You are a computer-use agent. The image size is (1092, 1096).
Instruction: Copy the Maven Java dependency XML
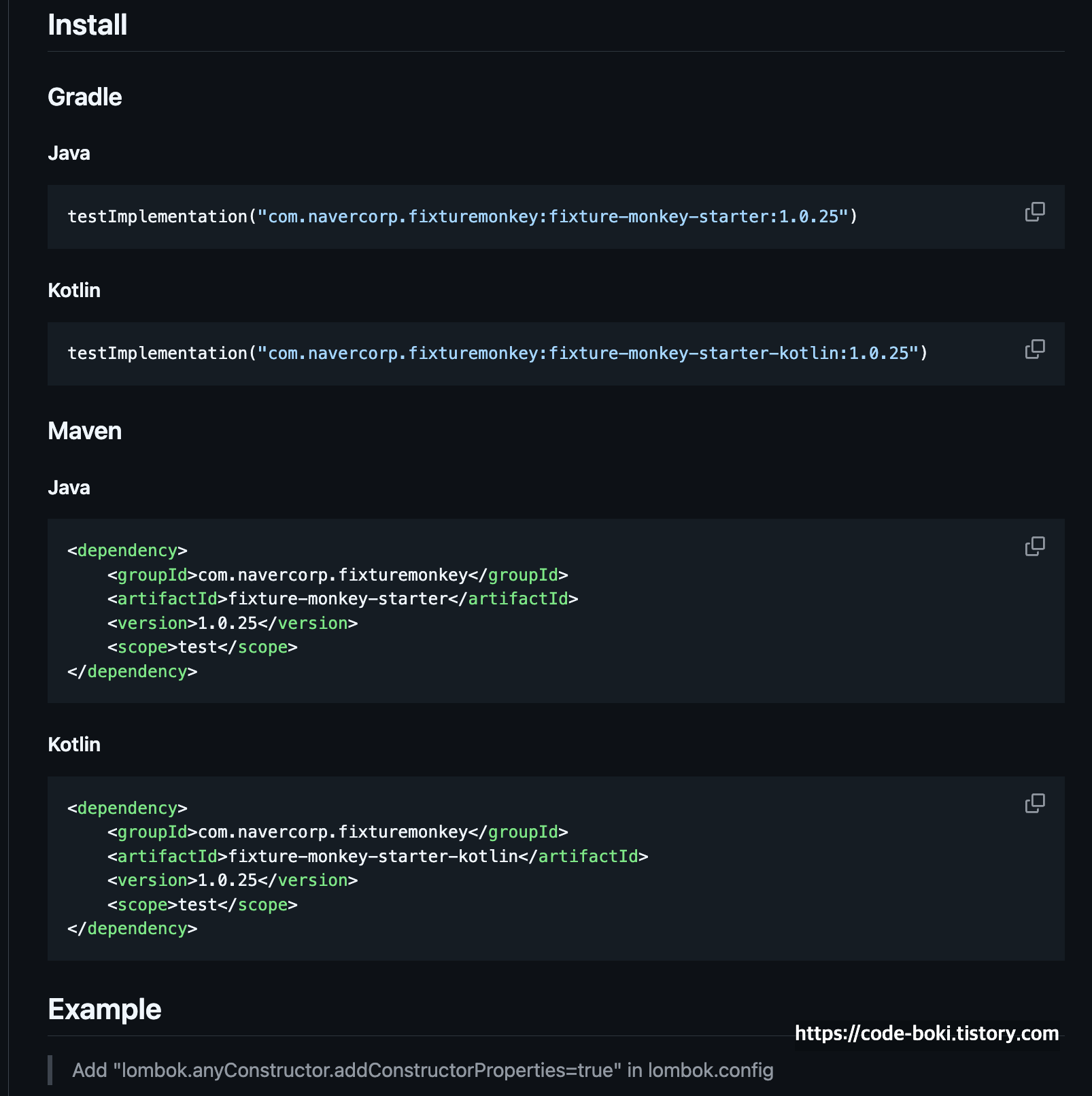point(1035,546)
